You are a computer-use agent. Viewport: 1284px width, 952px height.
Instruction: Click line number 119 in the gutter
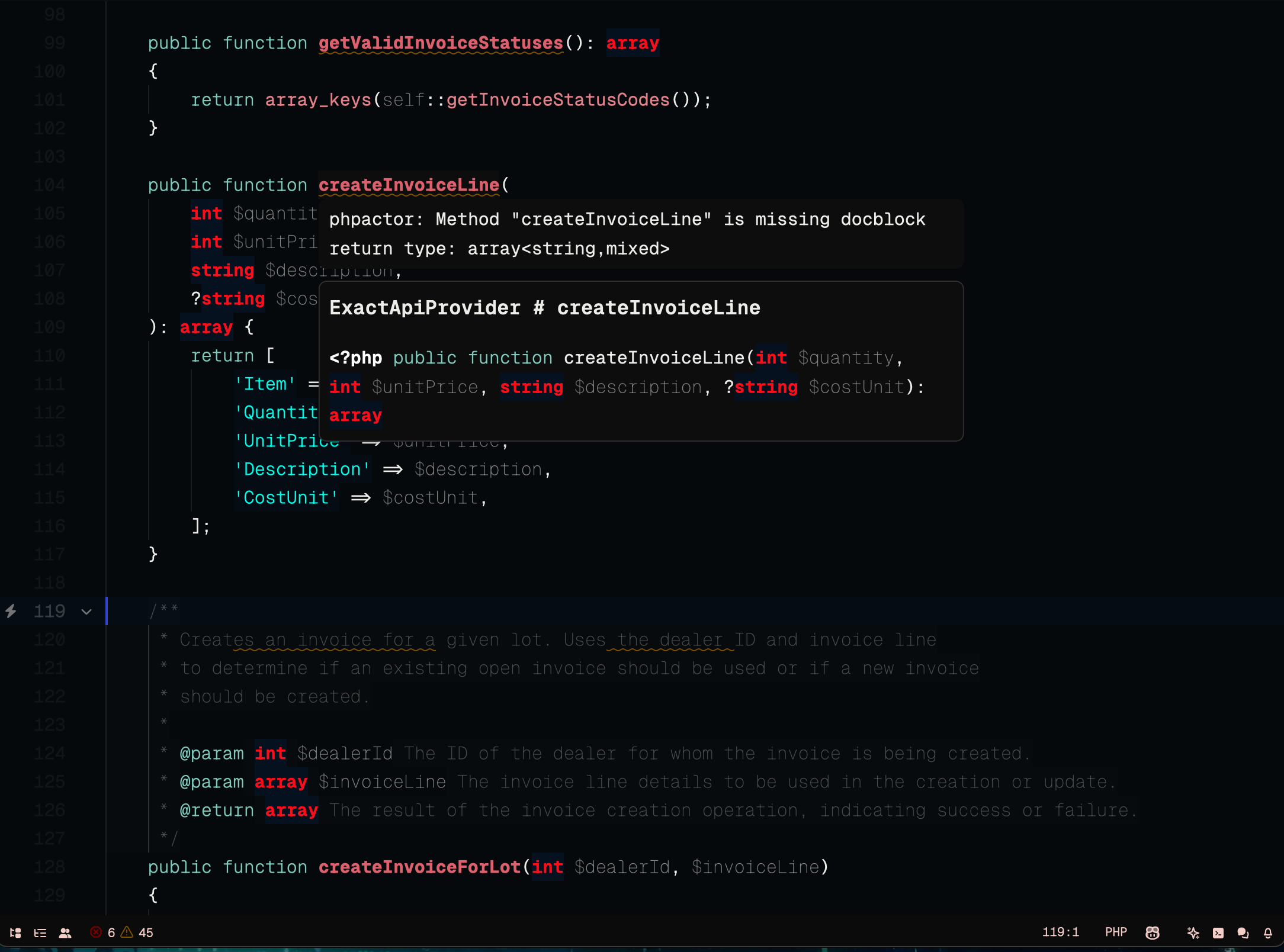49,612
